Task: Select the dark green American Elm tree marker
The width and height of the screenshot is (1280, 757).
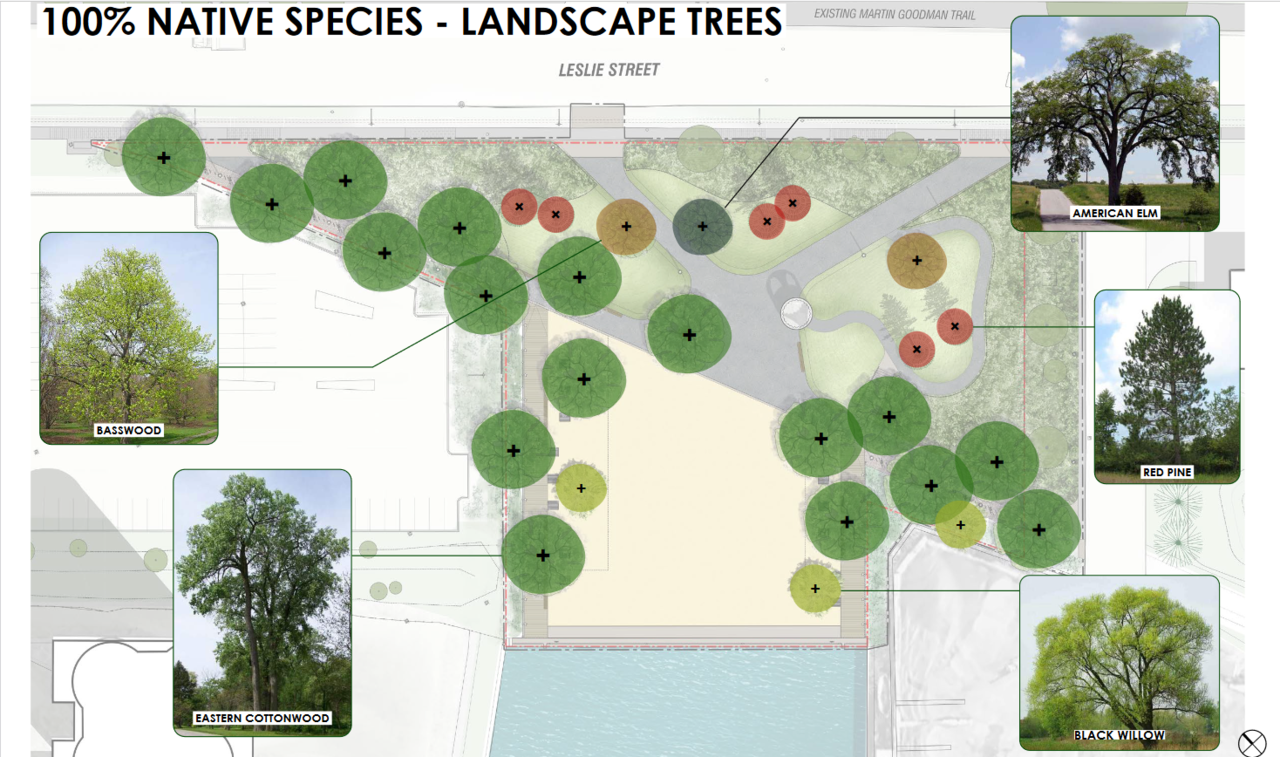Action: pyautogui.click(x=702, y=226)
